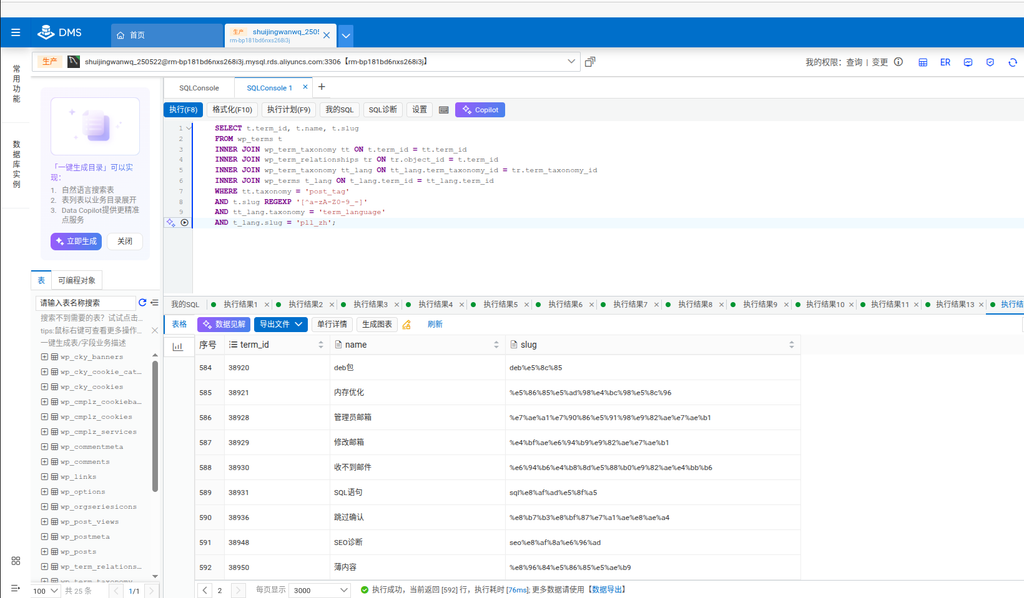Image resolution: width=1024 pixels, height=598 pixels.
Task: Sort by name column
Action: pos(496,345)
